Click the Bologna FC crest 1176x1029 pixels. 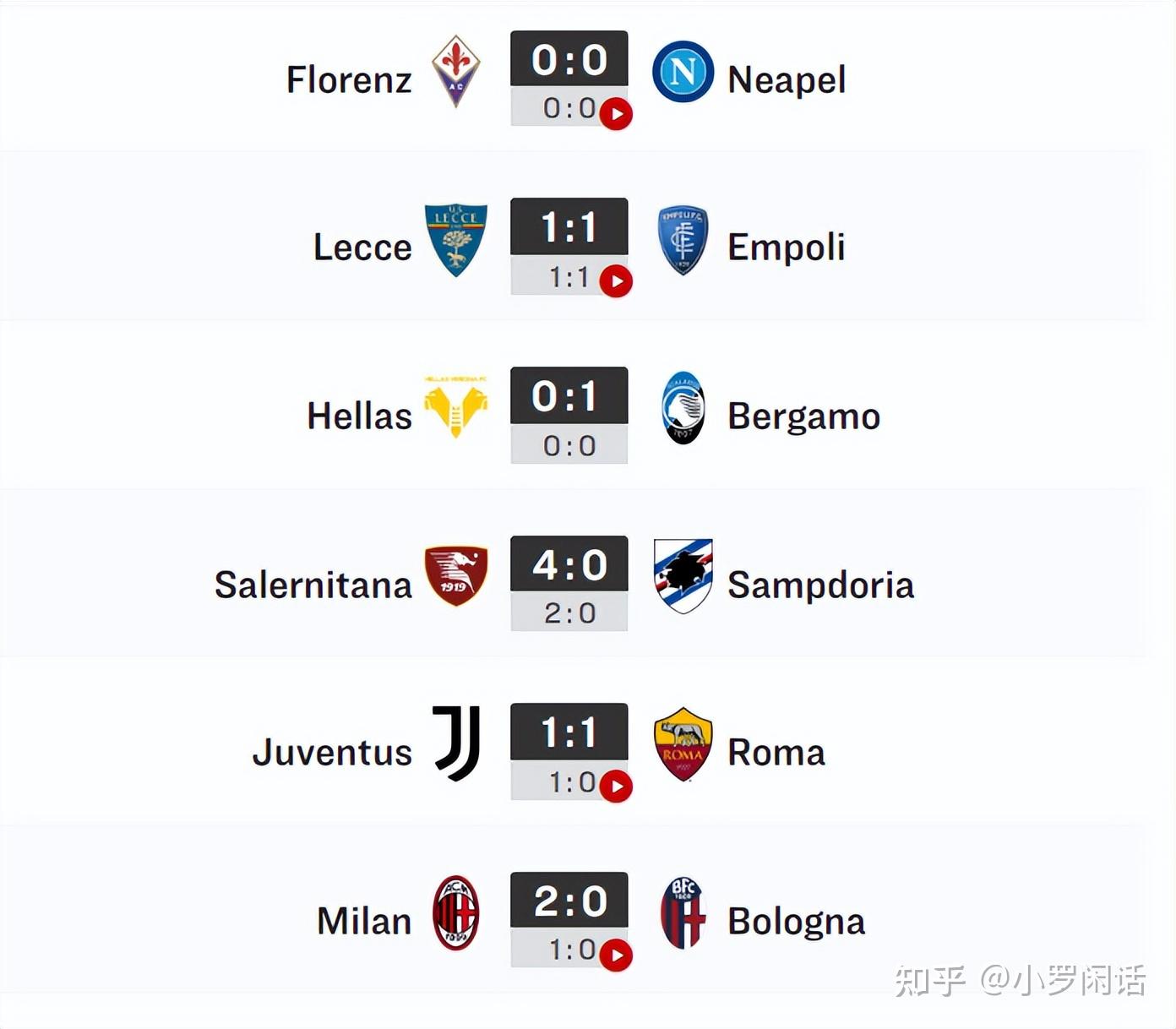click(683, 912)
